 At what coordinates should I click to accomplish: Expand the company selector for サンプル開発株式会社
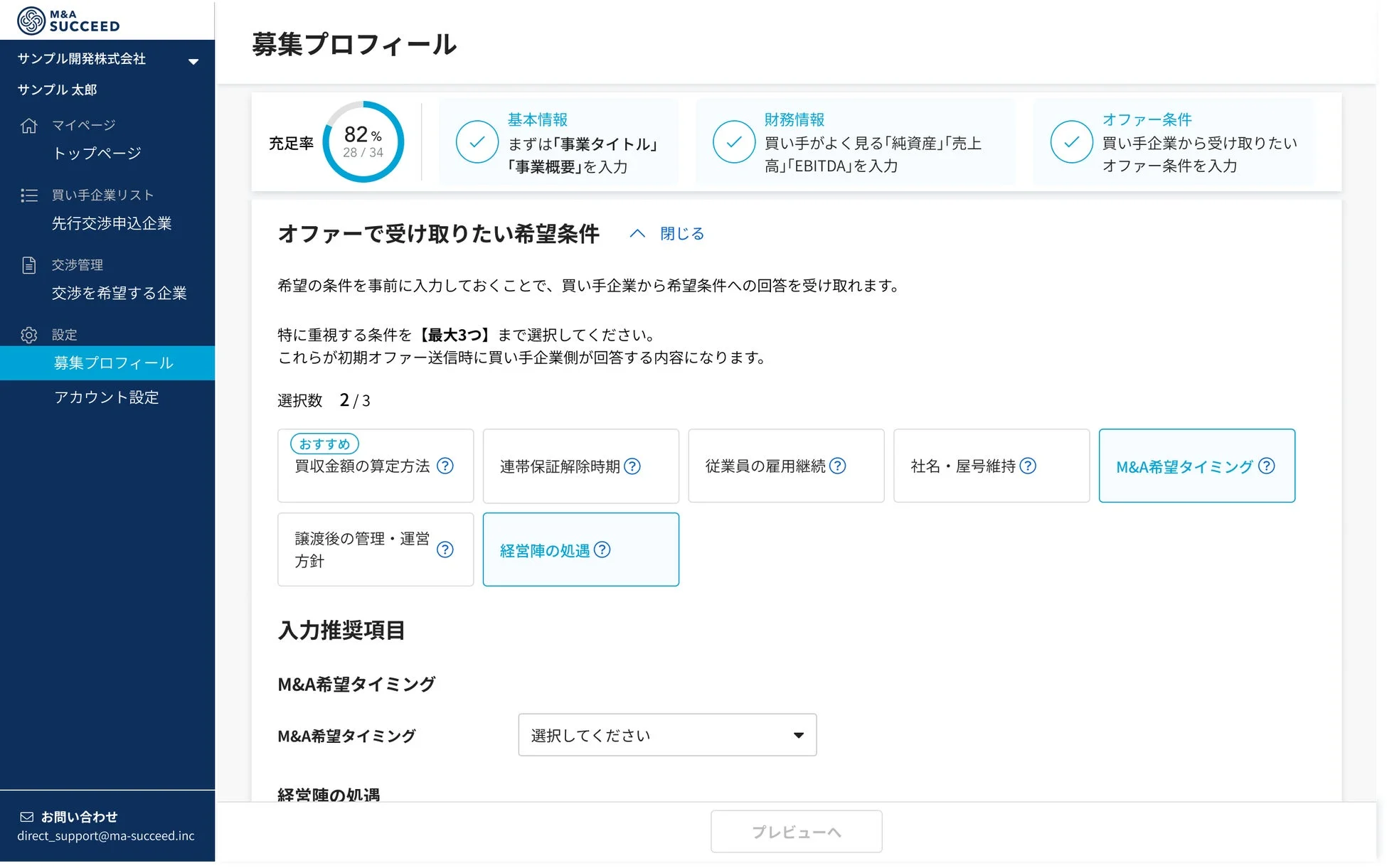pos(193,61)
